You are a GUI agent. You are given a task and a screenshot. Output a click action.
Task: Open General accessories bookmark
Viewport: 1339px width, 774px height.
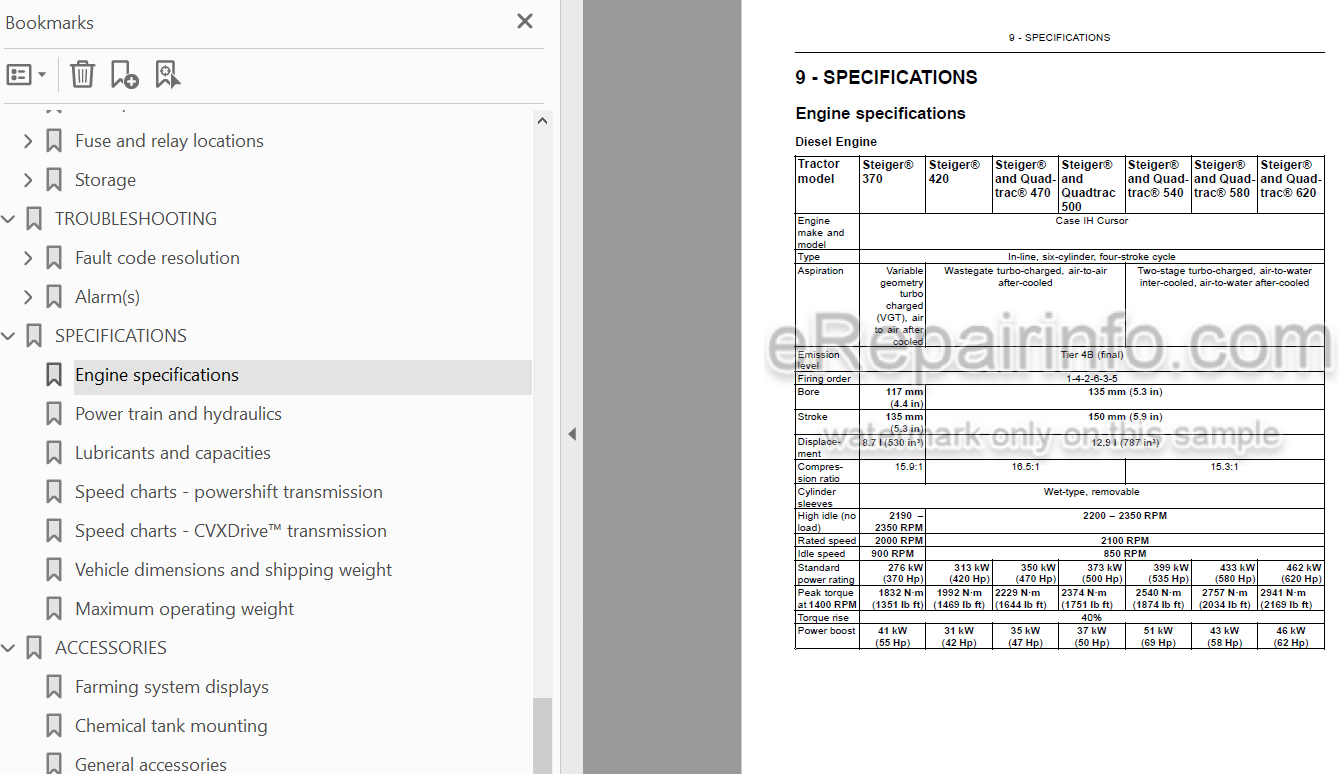151,765
